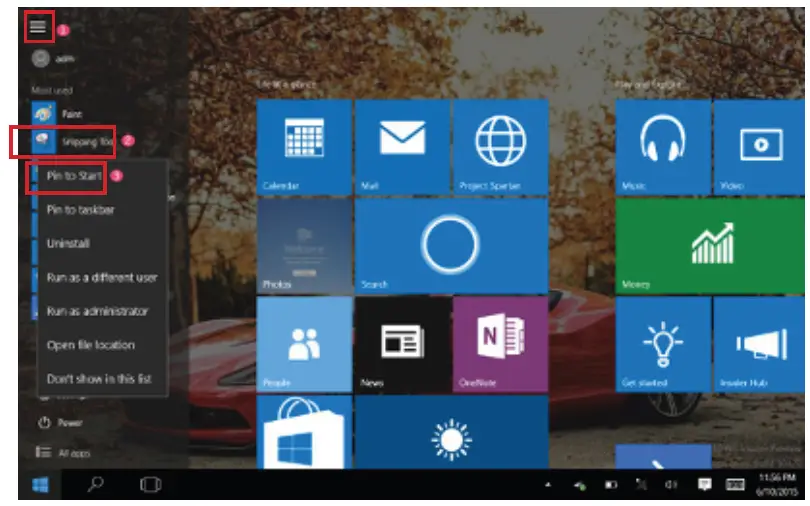Open taskbar Search magnifier
Image resolution: width=810 pixels, height=506 pixels.
pyautogui.click(x=96, y=484)
